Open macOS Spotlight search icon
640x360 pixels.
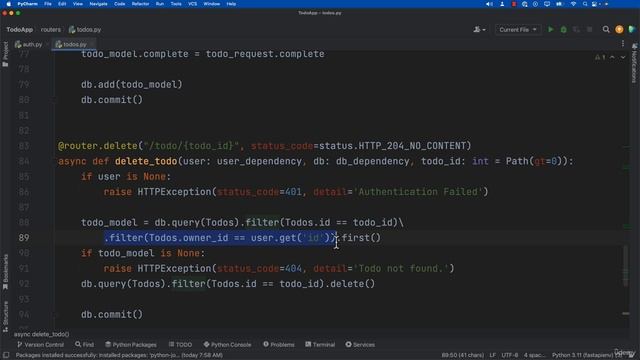[x=585, y=4]
